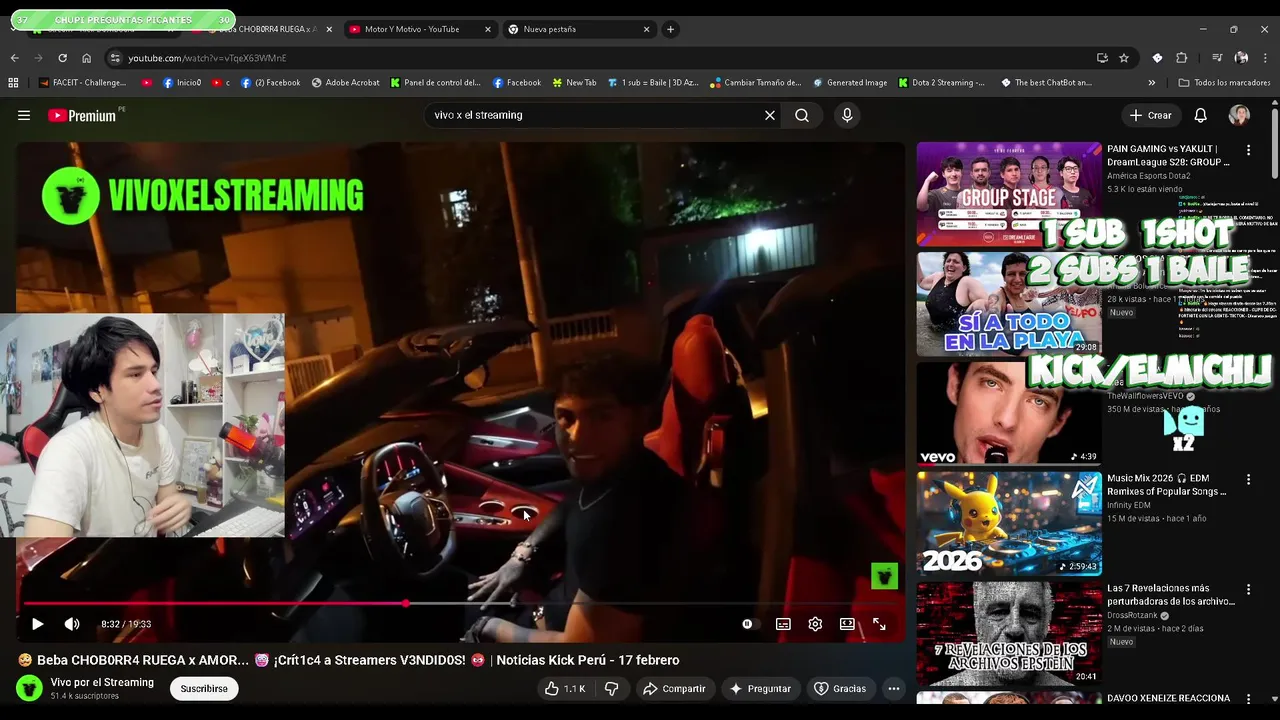Open The best ChatBot bookmark

coord(1046,83)
